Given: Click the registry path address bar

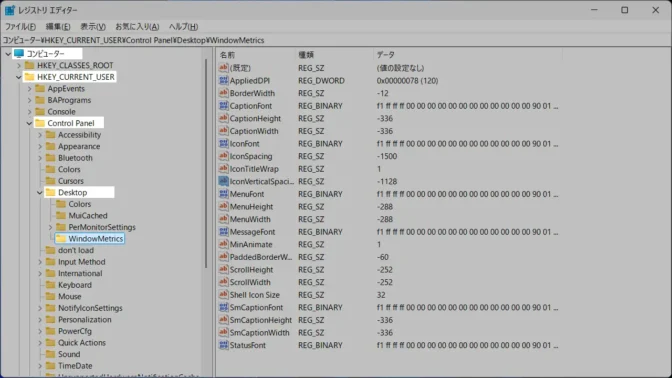Looking at the screenshot, I should pos(336,40).
